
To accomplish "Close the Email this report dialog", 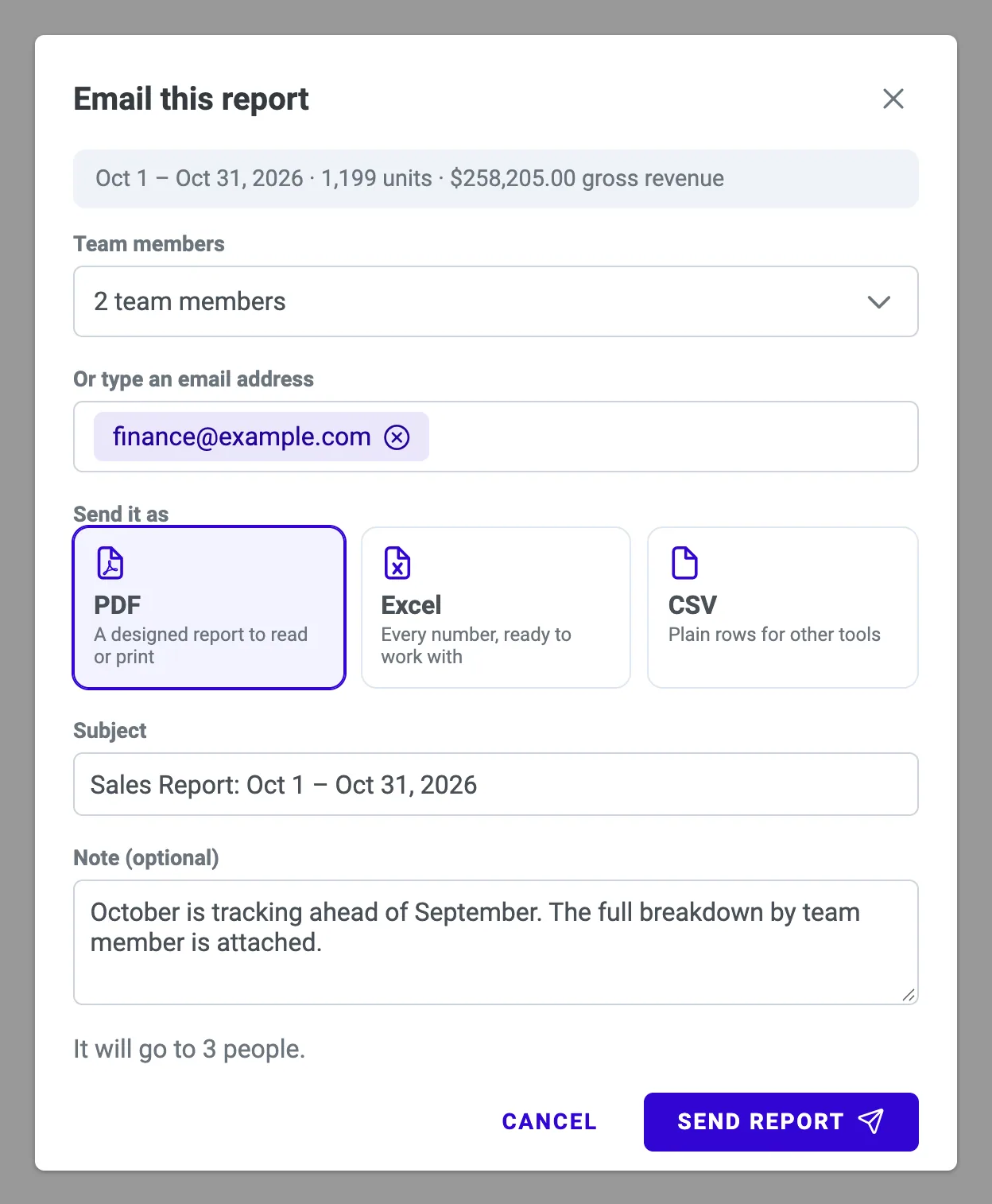I will 893,99.
